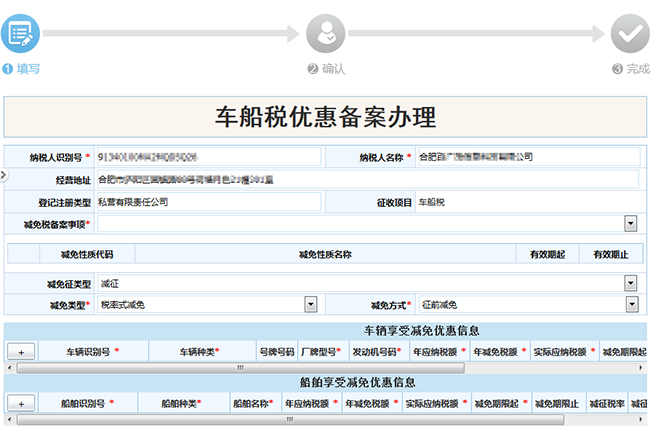The width and height of the screenshot is (650, 428).
Task: Focus the 纳税人识别号 input field
Action: pos(208,157)
